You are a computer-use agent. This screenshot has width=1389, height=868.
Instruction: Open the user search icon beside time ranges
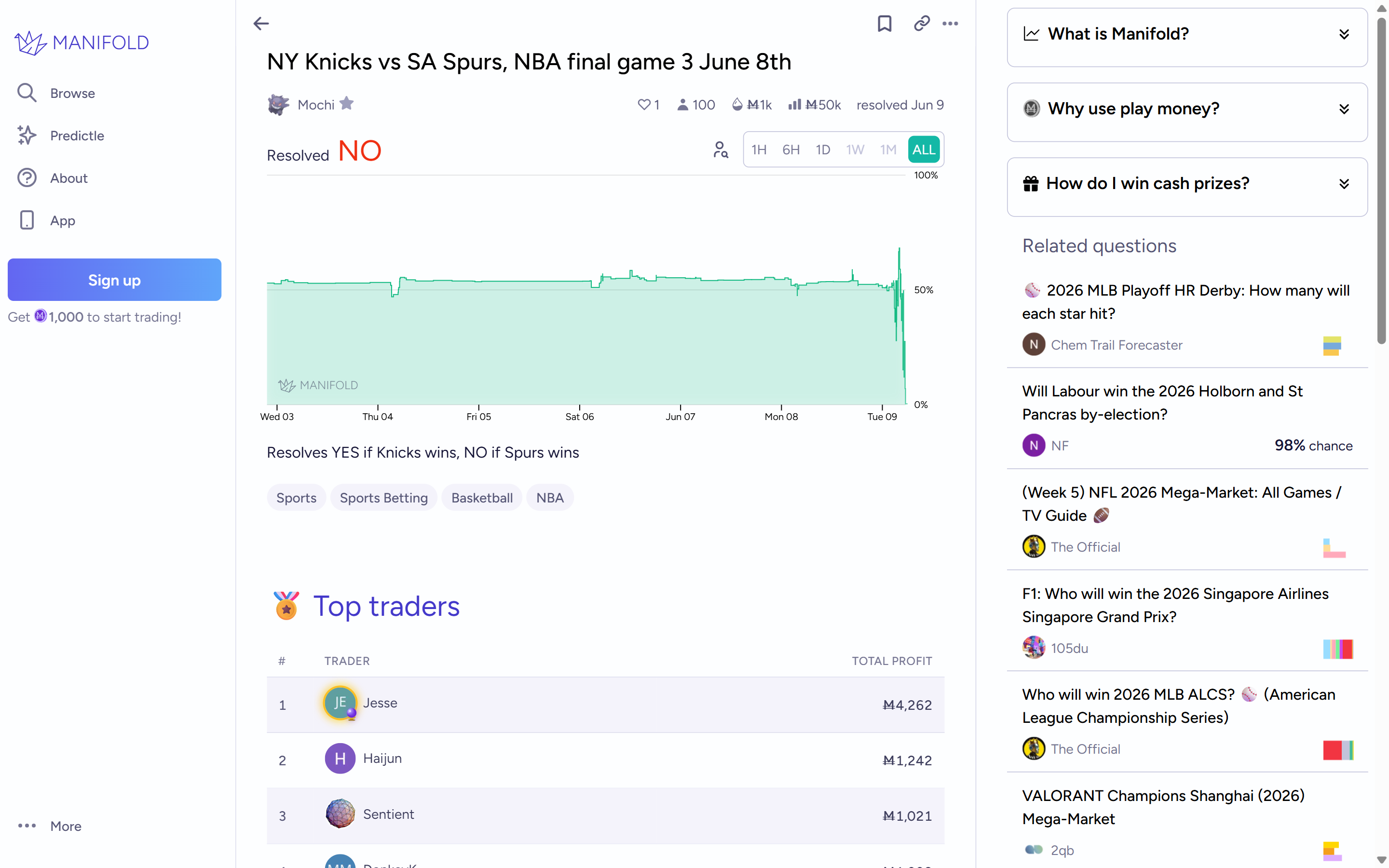pos(721,150)
